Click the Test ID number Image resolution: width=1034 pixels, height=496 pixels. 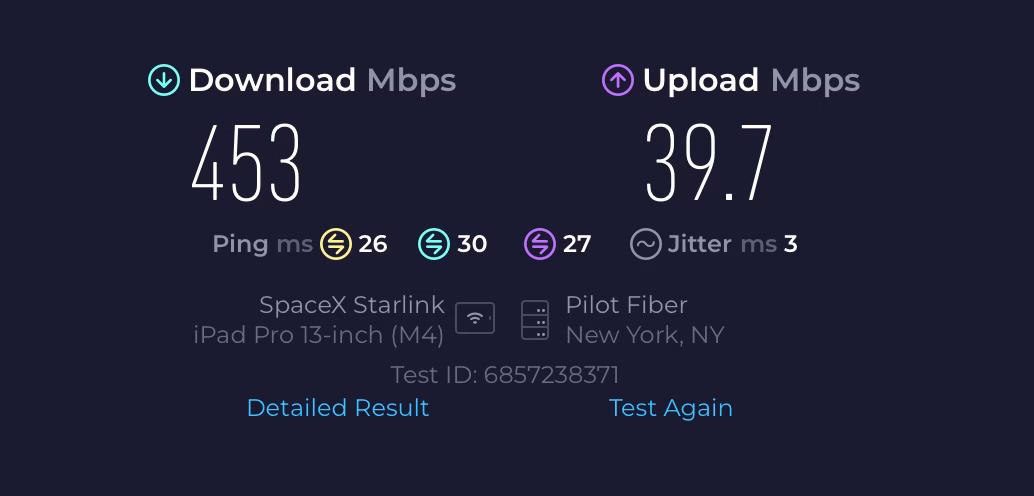coord(551,375)
